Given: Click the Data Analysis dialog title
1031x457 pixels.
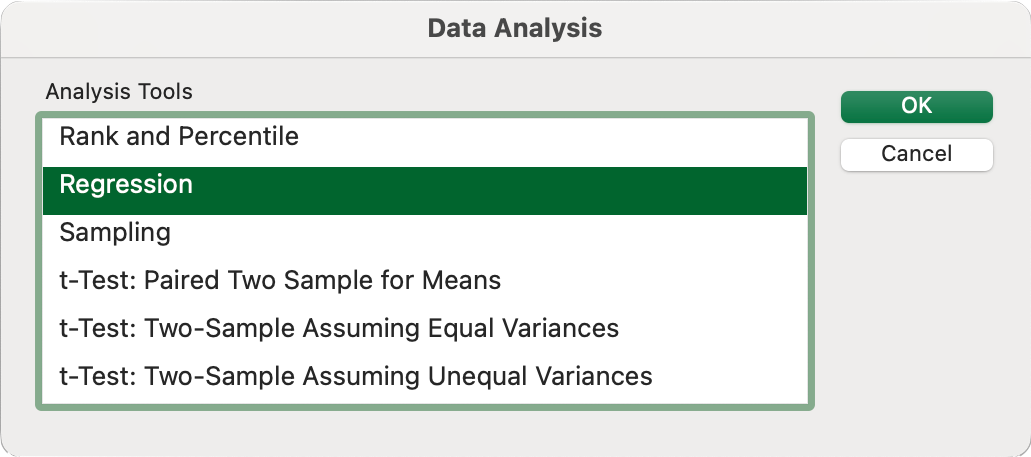Looking at the screenshot, I should [515, 28].
